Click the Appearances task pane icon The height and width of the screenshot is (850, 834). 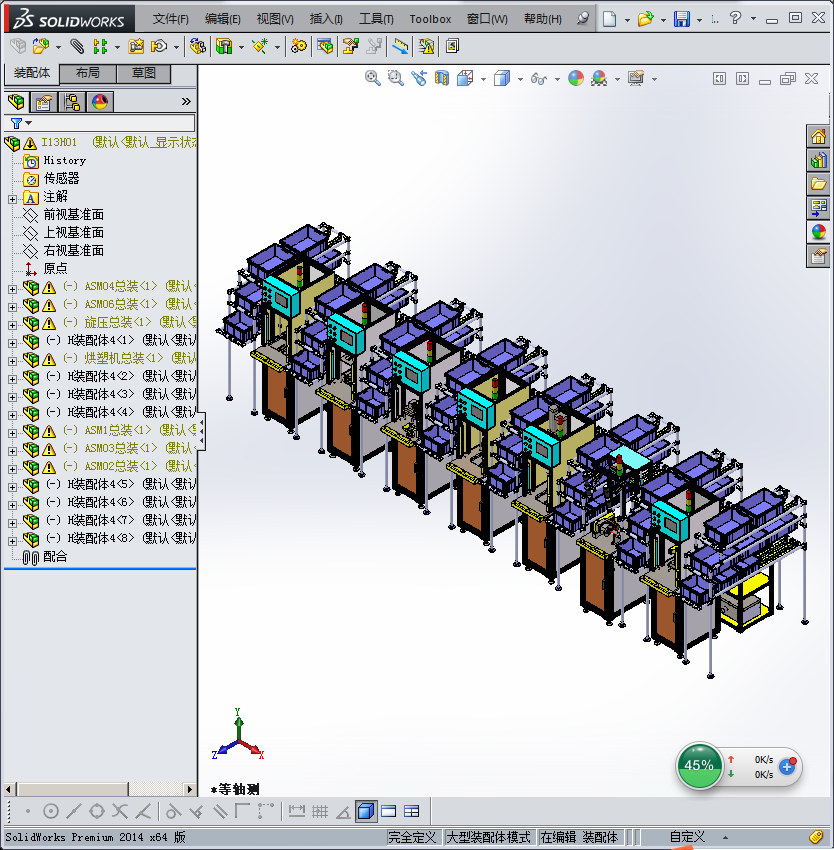[x=818, y=231]
